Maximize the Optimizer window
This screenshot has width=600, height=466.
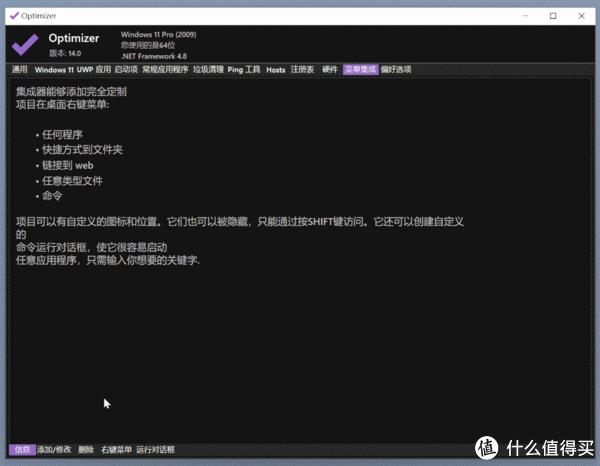click(x=553, y=16)
